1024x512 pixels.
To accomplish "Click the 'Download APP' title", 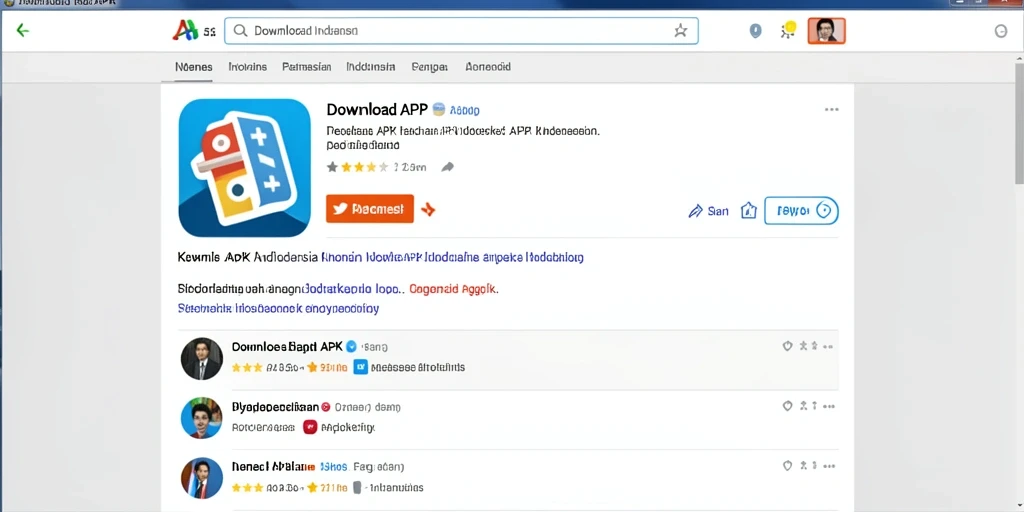I will (377, 109).
